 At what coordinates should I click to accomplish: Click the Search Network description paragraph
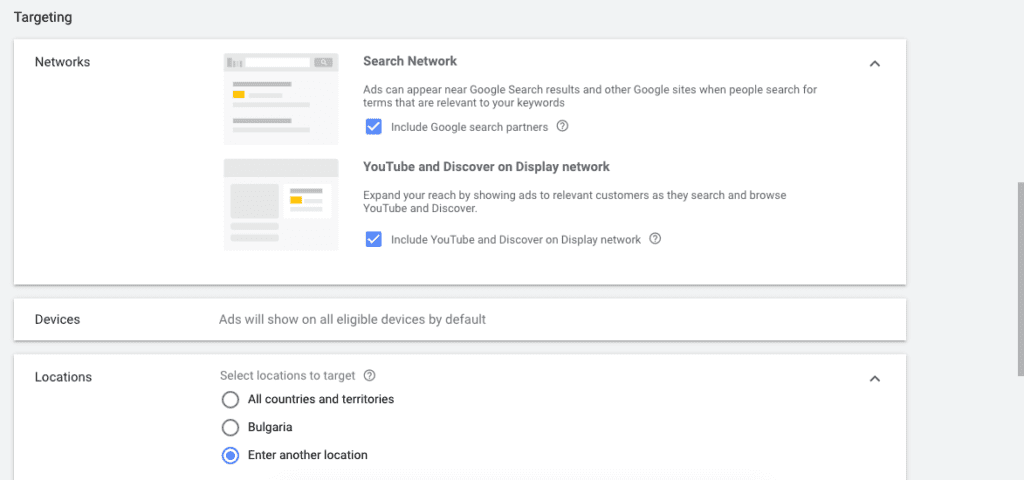[x=590, y=96]
